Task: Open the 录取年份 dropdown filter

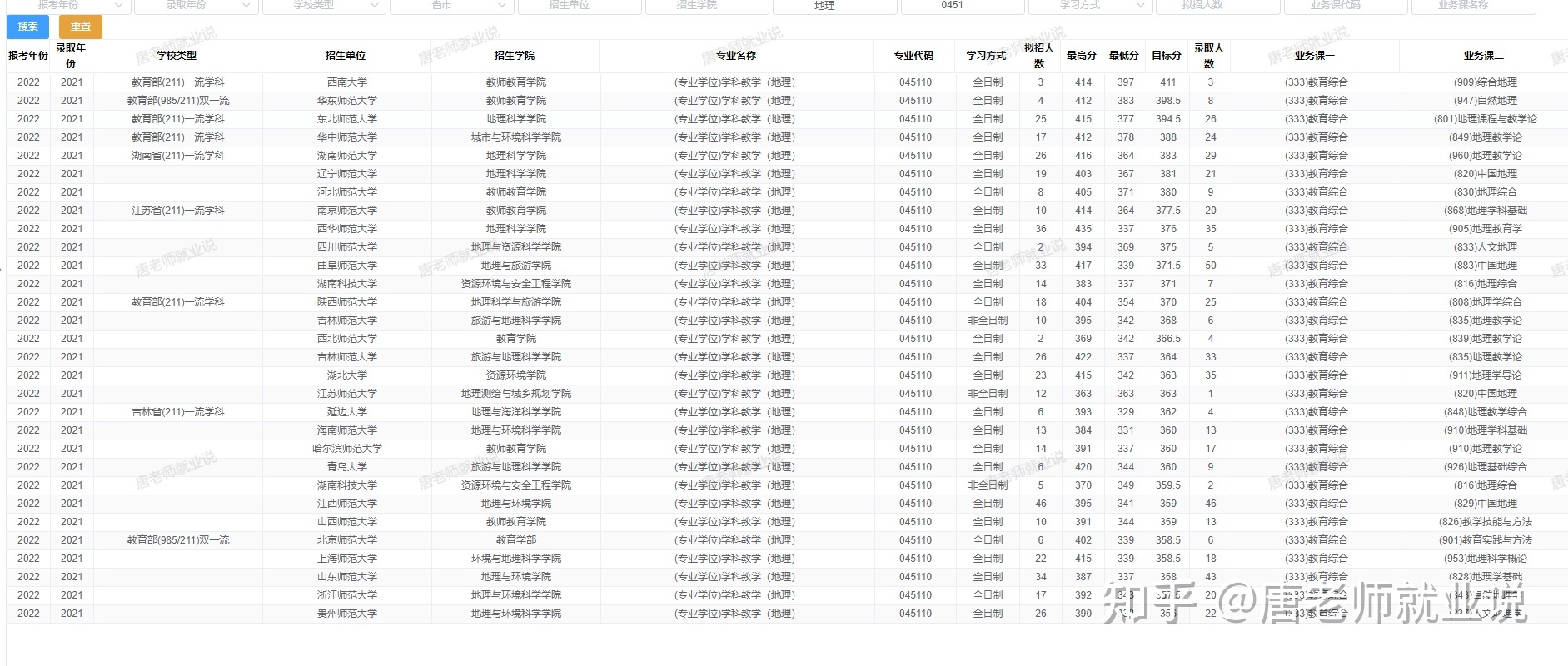Action: coord(196,6)
